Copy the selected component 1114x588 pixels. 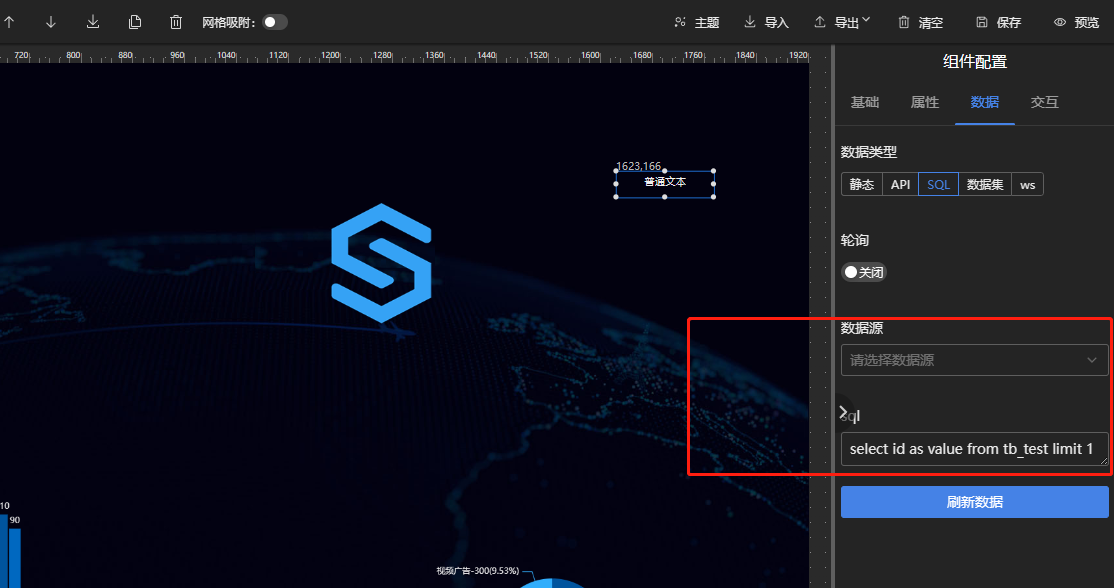click(134, 22)
